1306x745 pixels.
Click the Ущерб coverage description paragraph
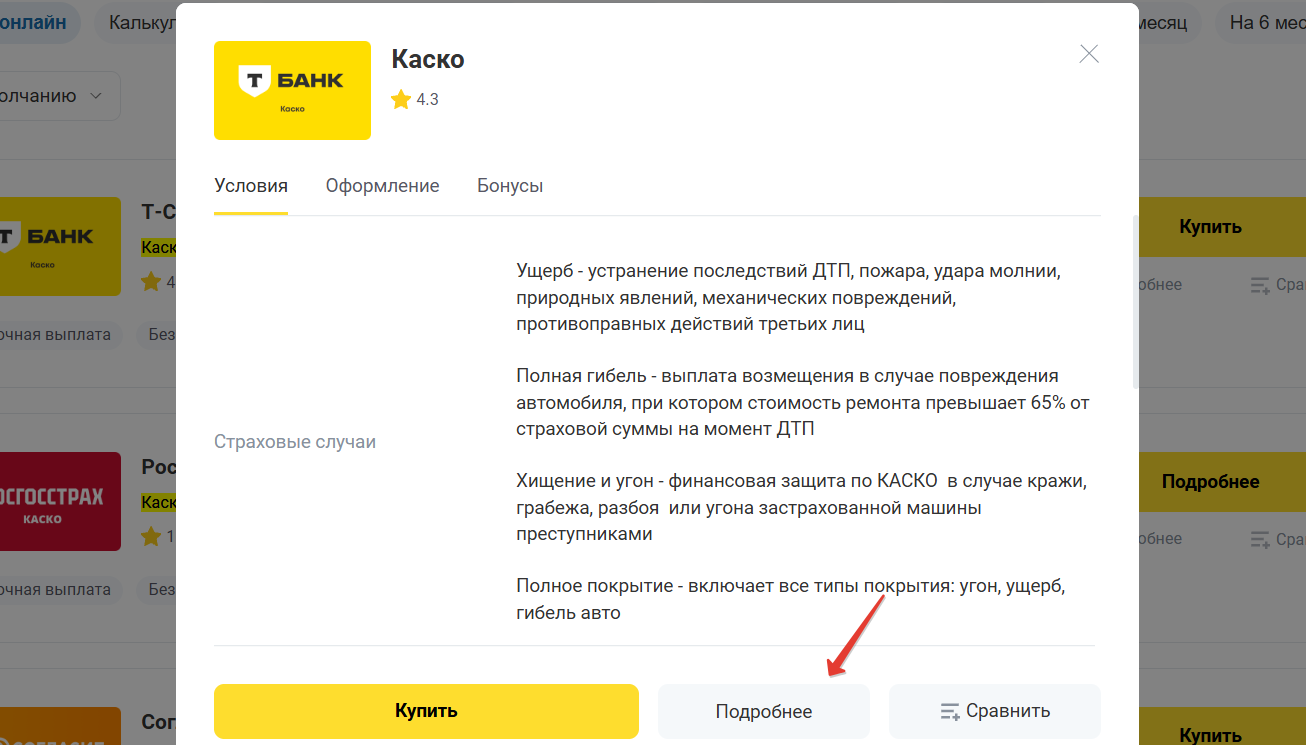click(788, 297)
